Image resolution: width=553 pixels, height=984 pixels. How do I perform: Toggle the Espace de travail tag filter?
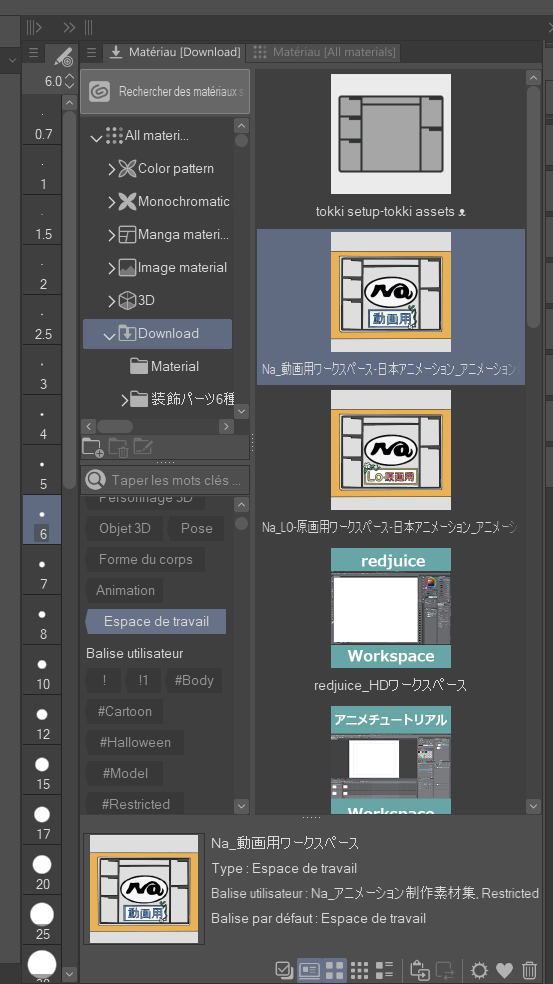coord(156,621)
